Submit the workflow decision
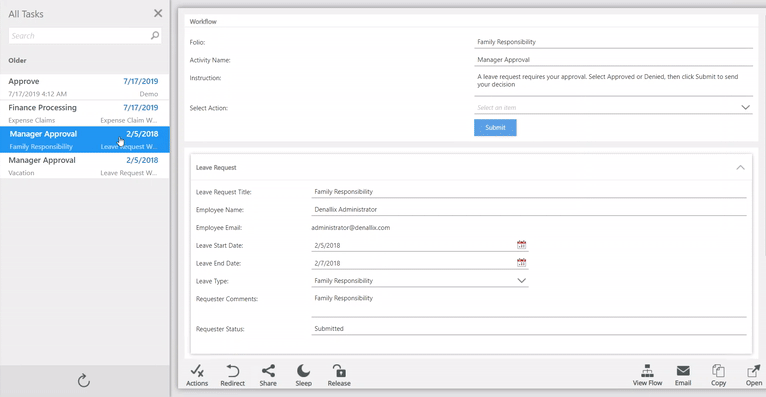This screenshot has height=397, width=766. click(x=495, y=127)
